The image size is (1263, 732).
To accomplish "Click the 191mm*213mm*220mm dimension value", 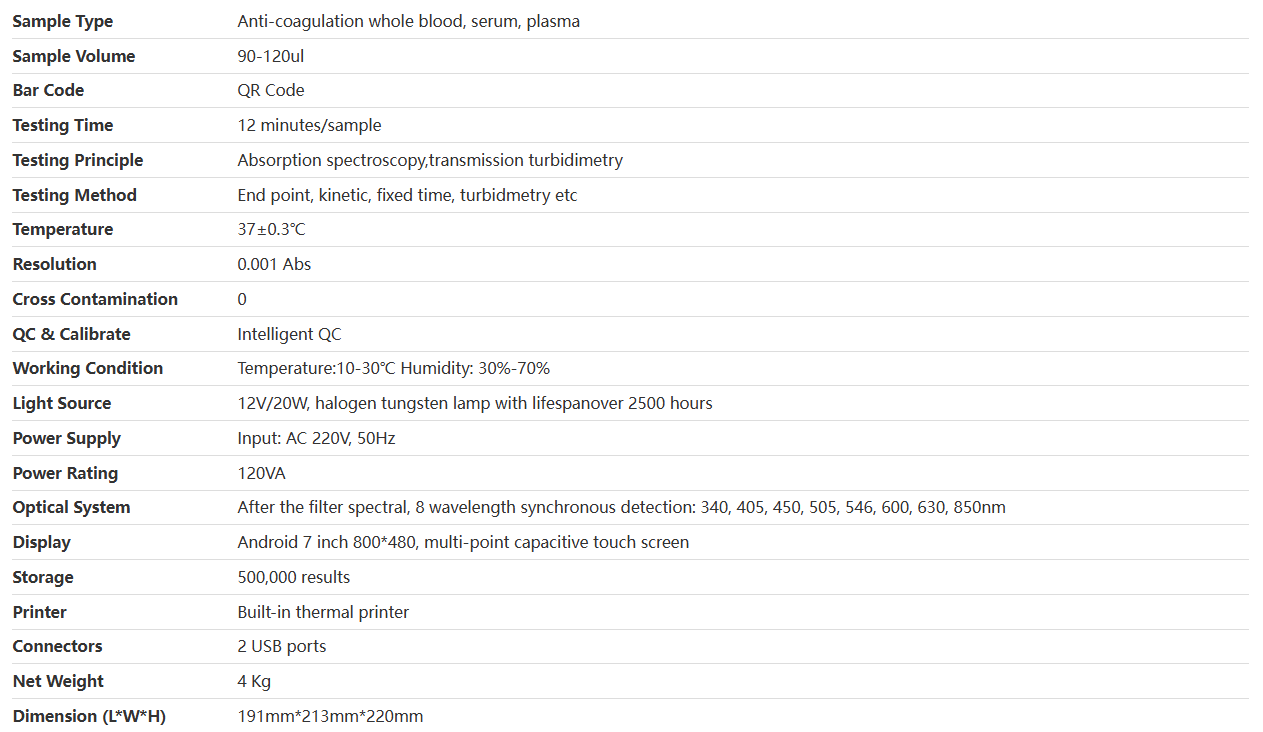I will [x=330, y=716].
